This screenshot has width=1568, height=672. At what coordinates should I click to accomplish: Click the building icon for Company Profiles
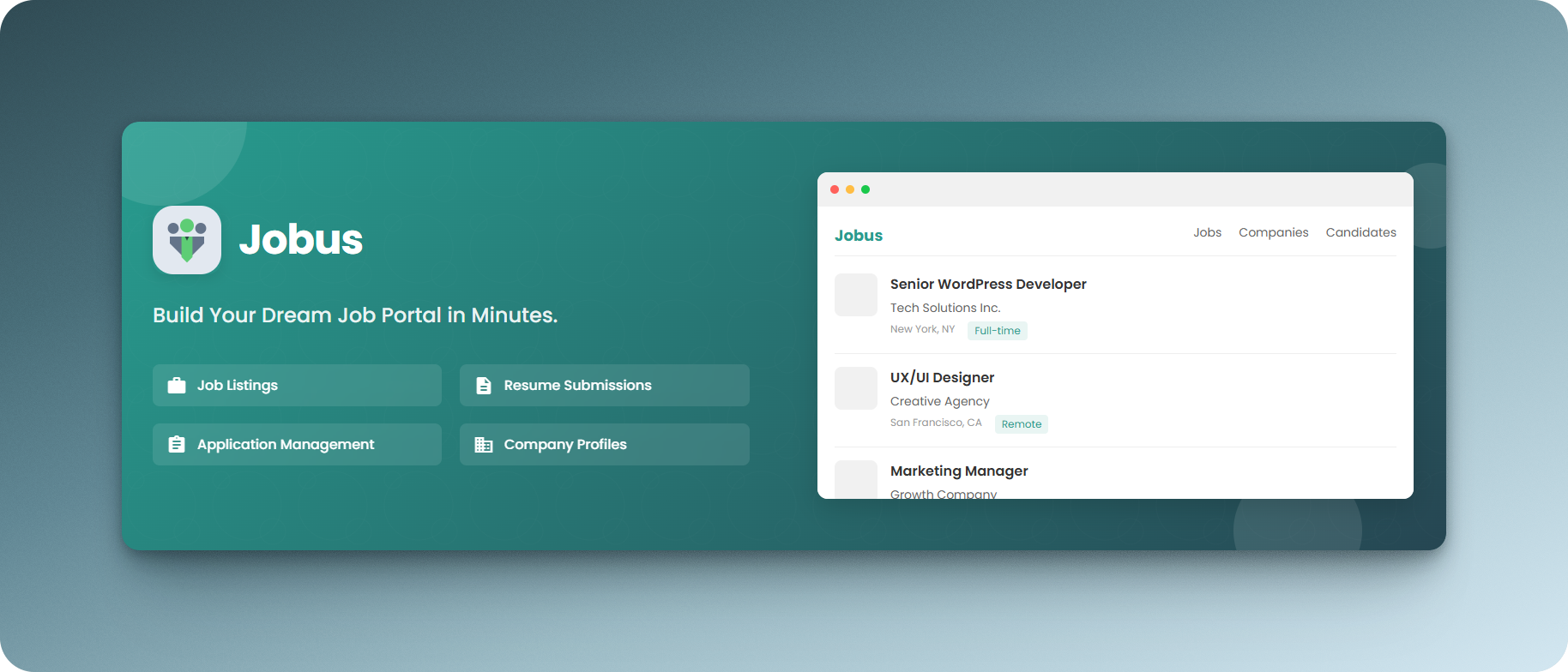click(x=484, y=445)
